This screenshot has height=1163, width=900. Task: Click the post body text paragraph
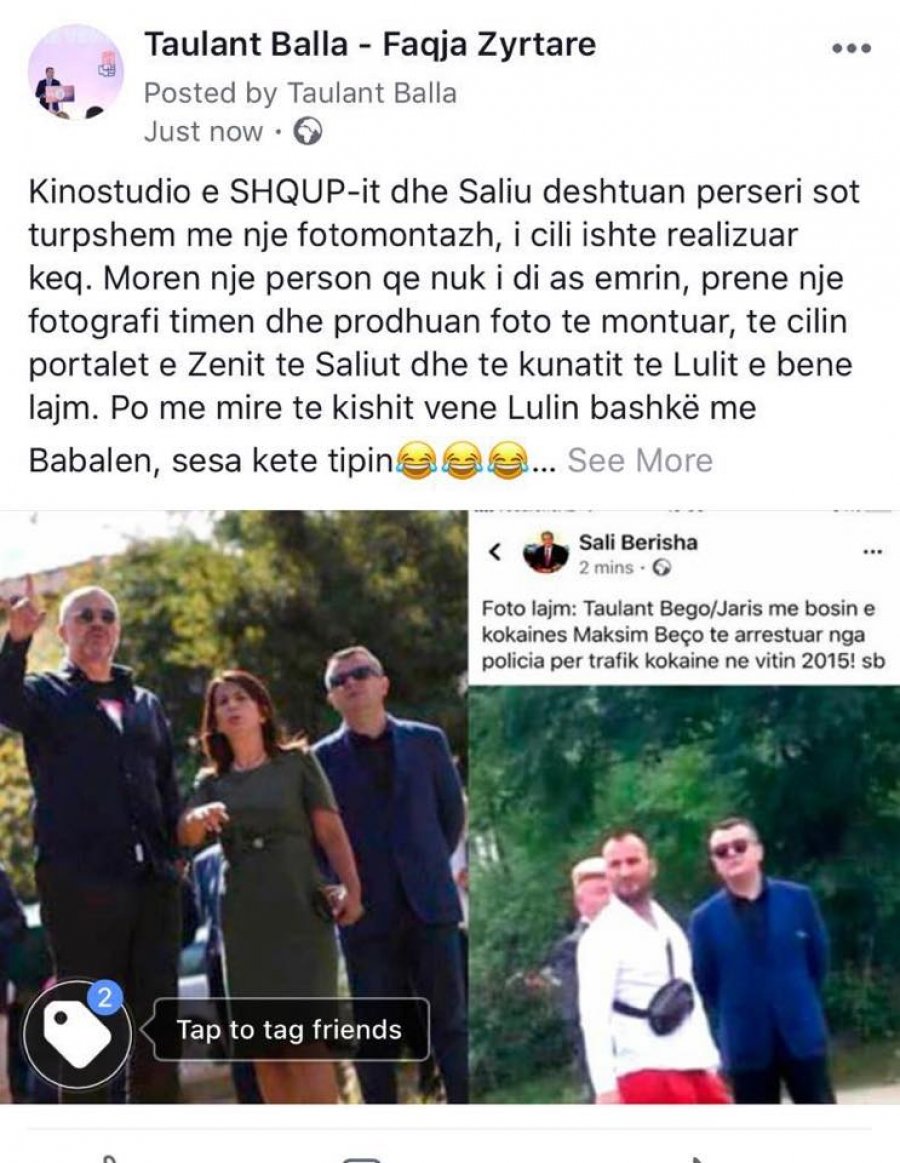coord(444,326)
